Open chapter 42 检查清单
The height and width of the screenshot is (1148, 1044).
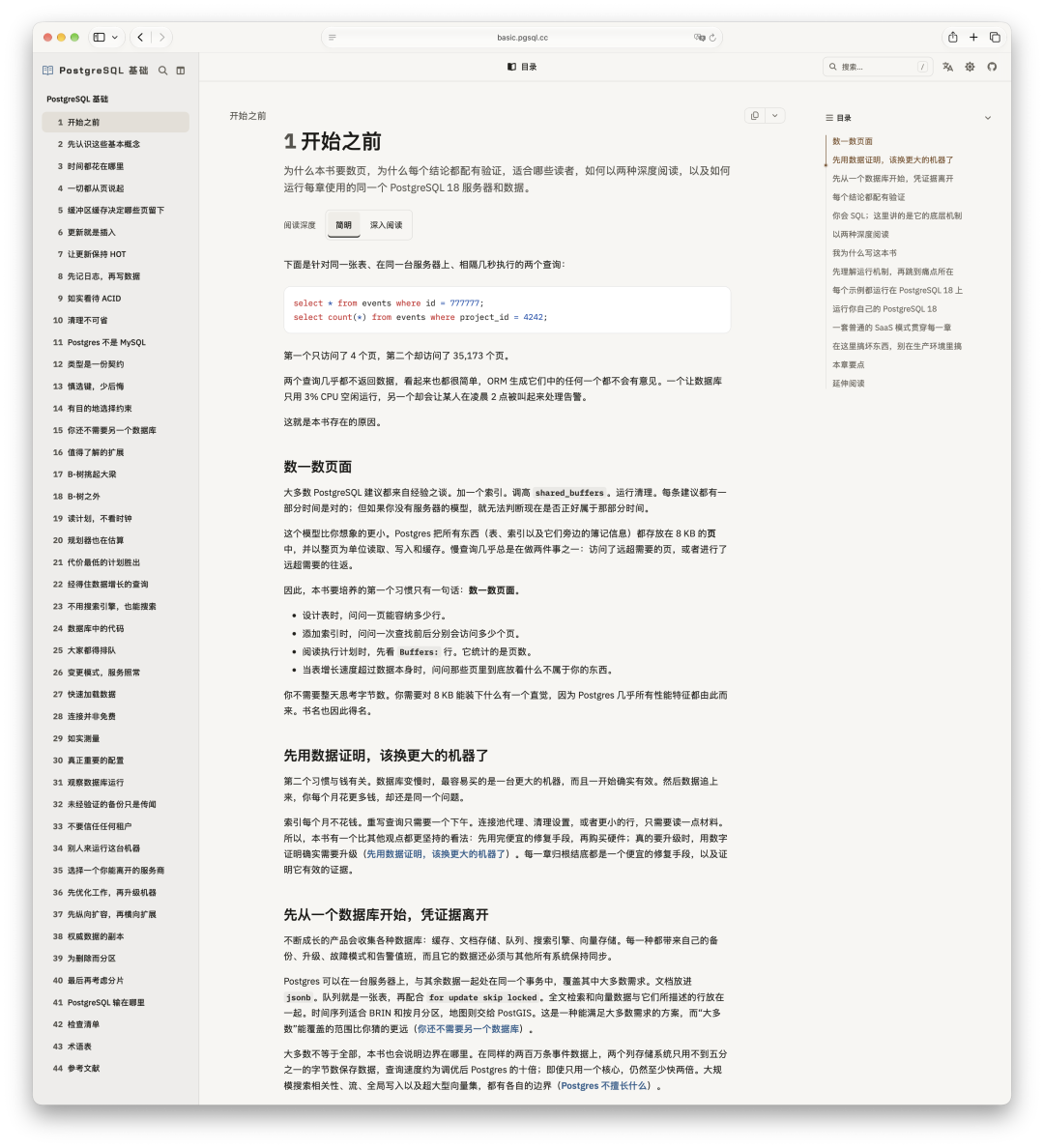point(116,1024)
